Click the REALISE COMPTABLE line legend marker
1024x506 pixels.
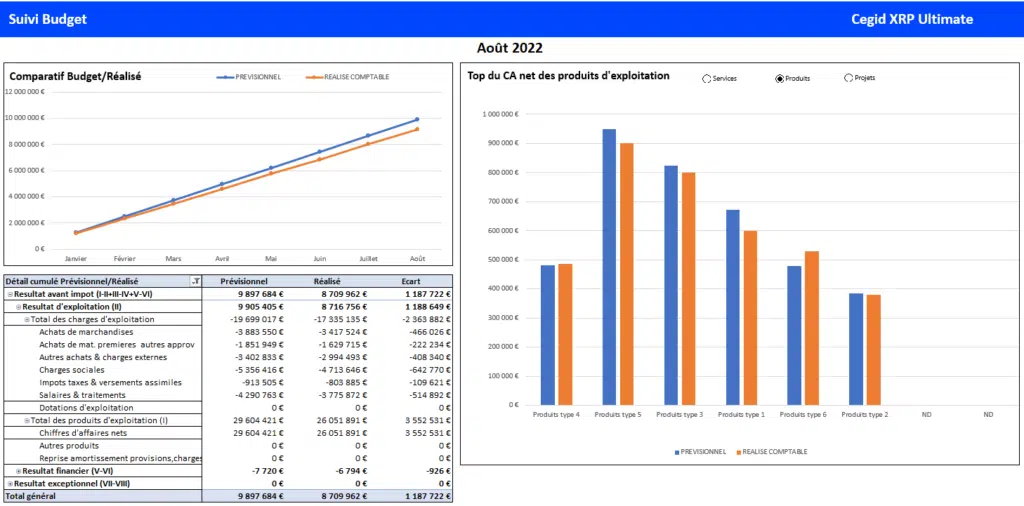pyautogui.click(x=316, y=77)
